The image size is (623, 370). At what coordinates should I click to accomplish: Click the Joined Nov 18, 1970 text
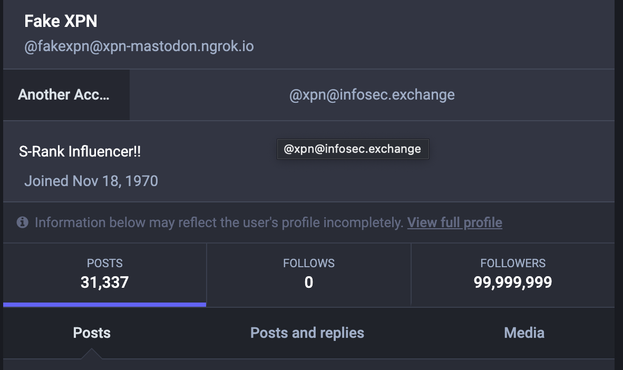(x=91, y=181)
